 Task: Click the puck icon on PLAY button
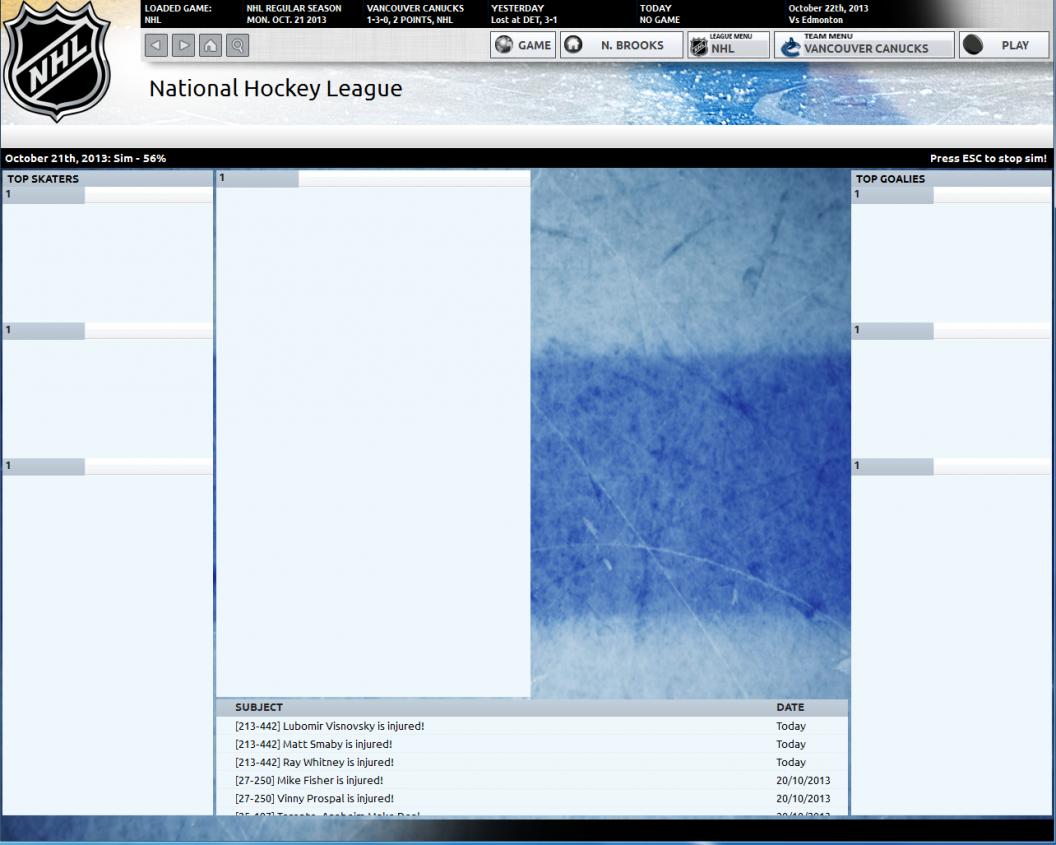point(972,45)
